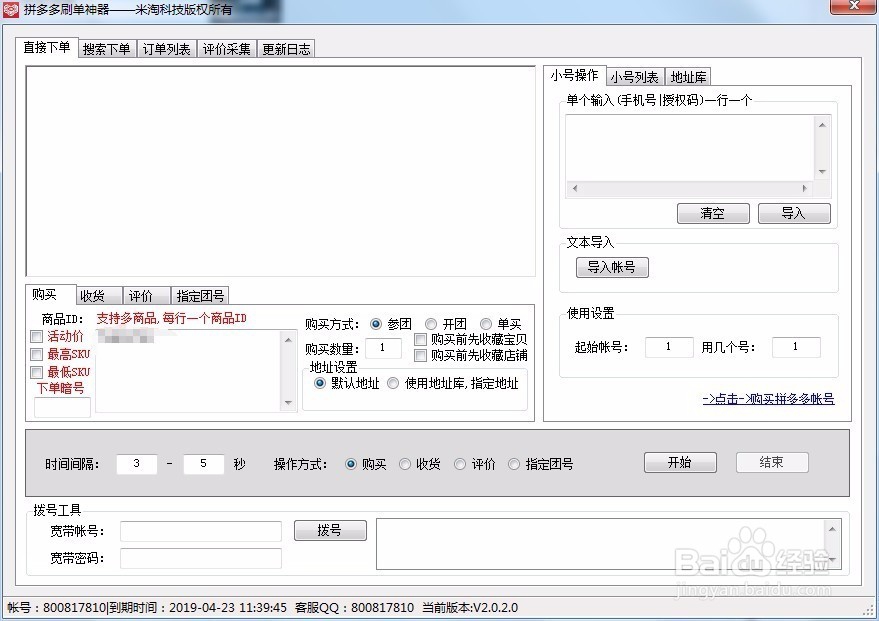Choose 单买 buying mode

click(x=486, y=323)
